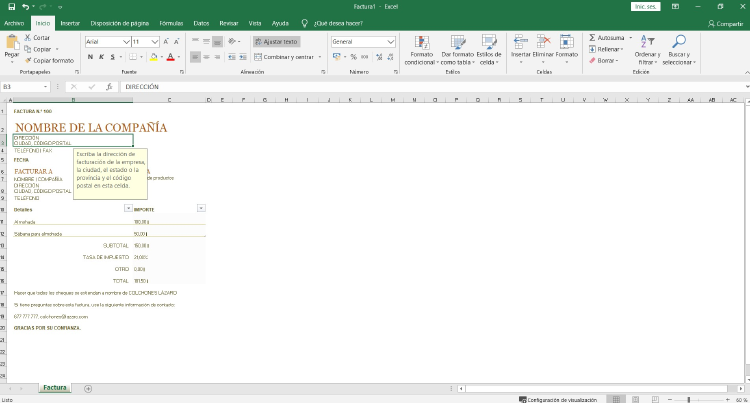Click the Eliminar cells icon
The height and width of the screenshot is (403, 750).
point(543,43)
